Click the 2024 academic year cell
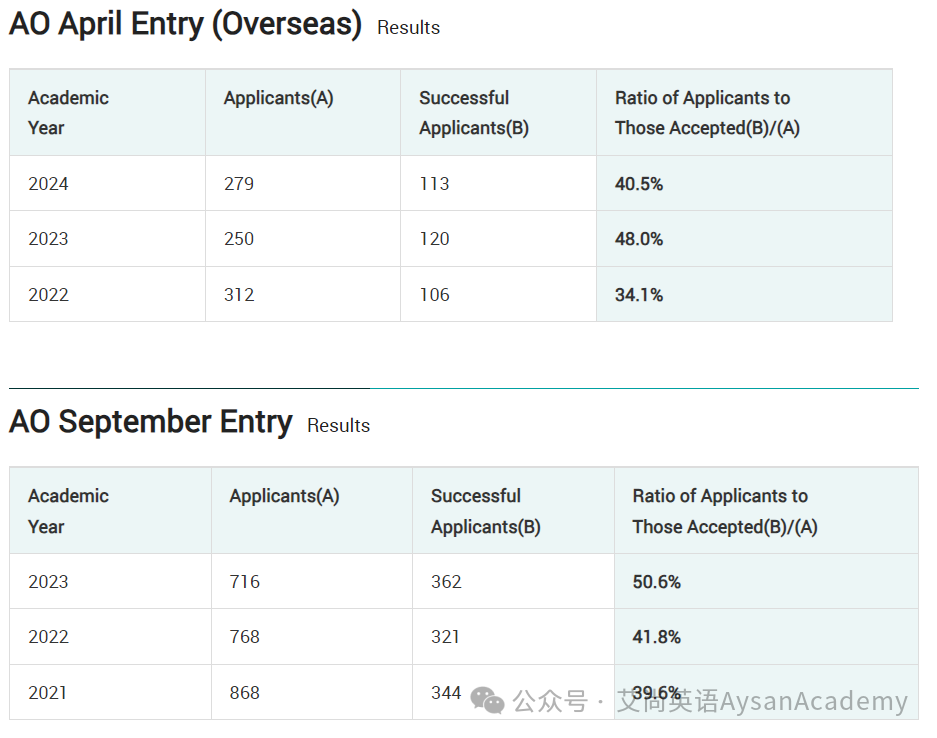The height and width of the screenshot is (738, 937). [x=108, y=183]
